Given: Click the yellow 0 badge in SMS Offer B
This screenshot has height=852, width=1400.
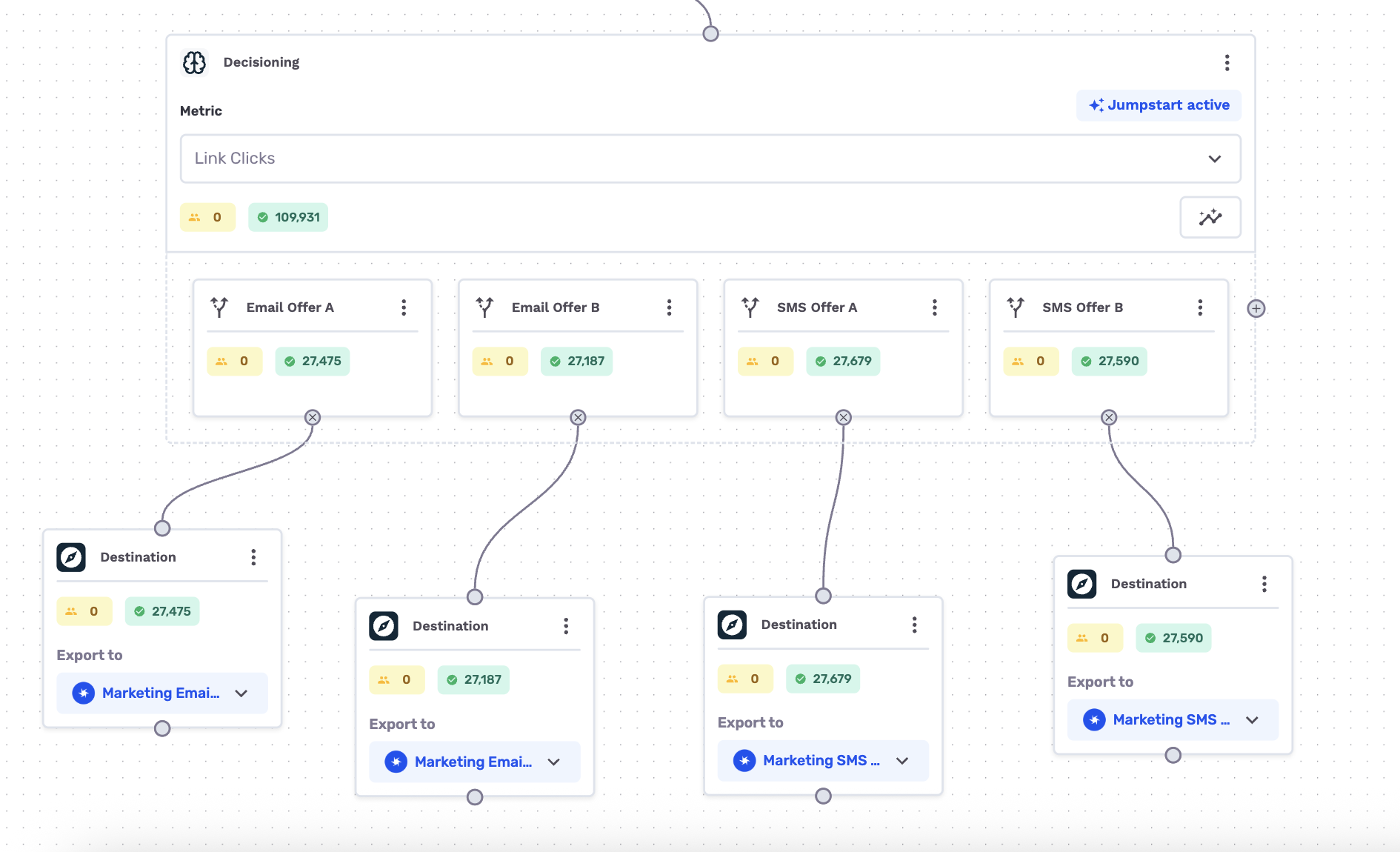Looking at the screenshot, I should click(1031, 362).
